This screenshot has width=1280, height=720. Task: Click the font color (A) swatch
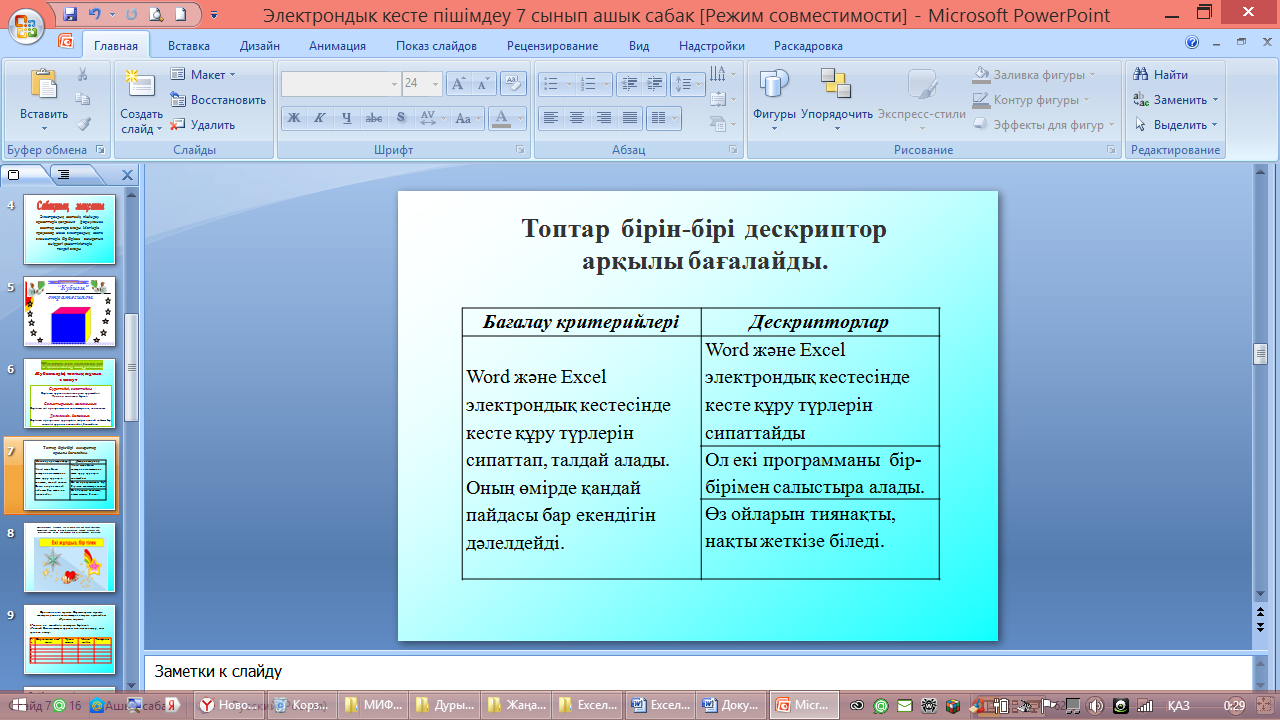(x=501, y=118)
